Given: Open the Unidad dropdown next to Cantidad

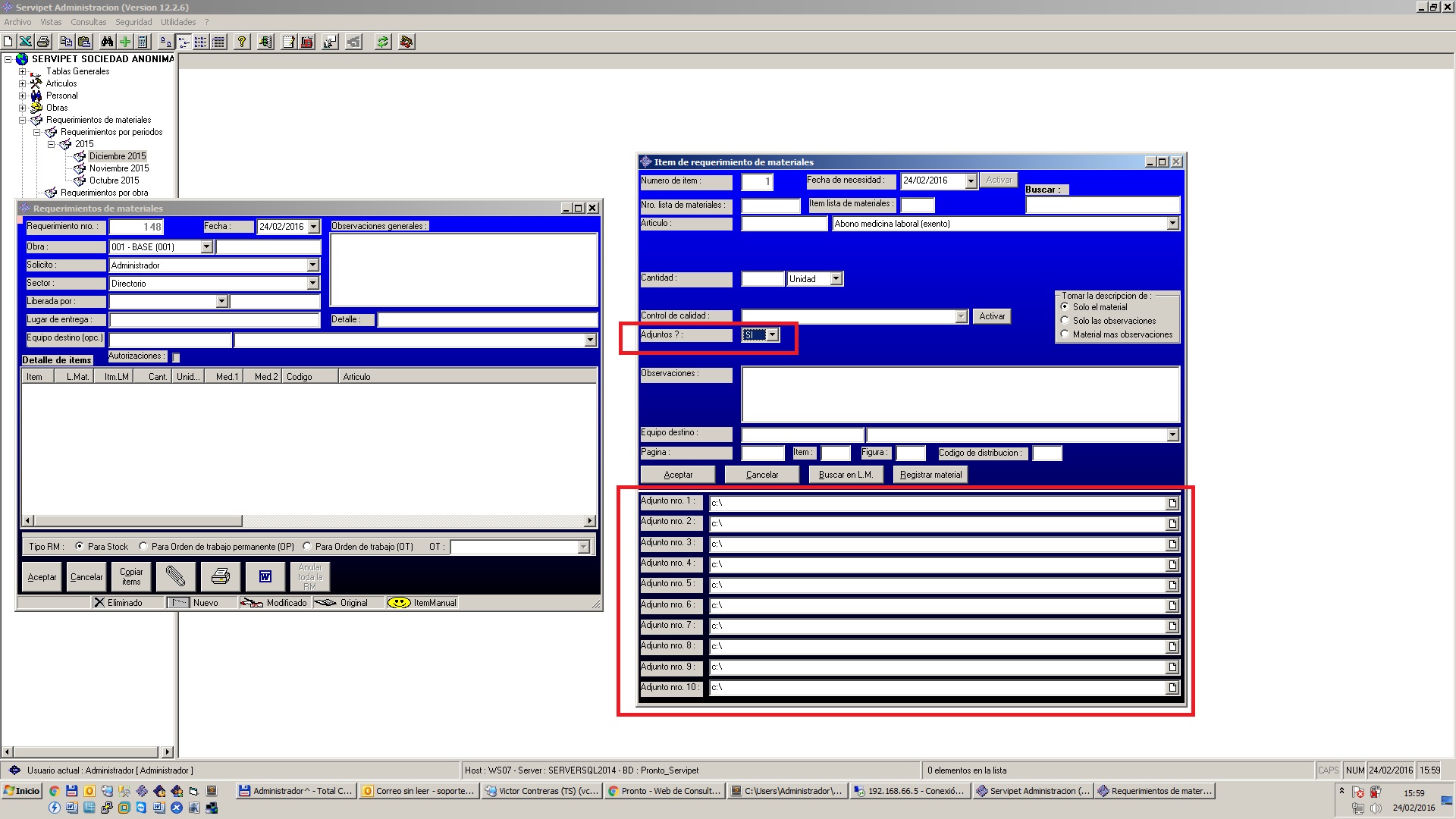Looking at the screenshot, I should (836, 279).
